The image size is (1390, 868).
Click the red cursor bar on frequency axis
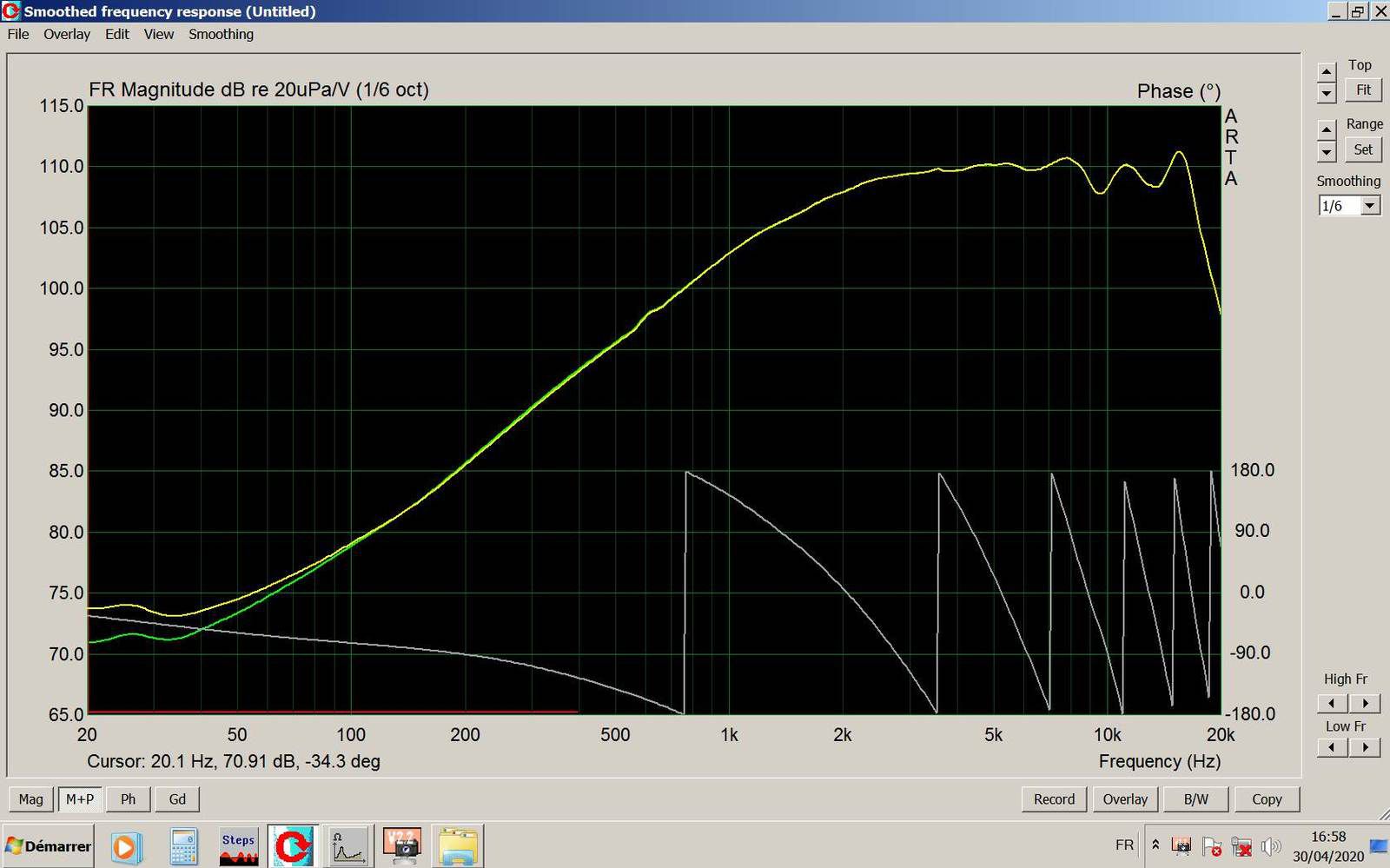(333, 712)
